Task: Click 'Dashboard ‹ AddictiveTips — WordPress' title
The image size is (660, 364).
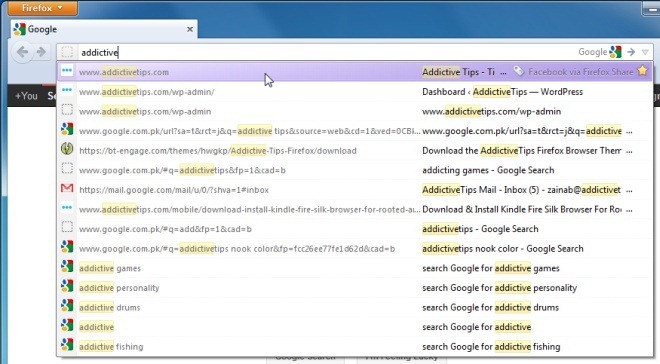Action: click(503, 92)
